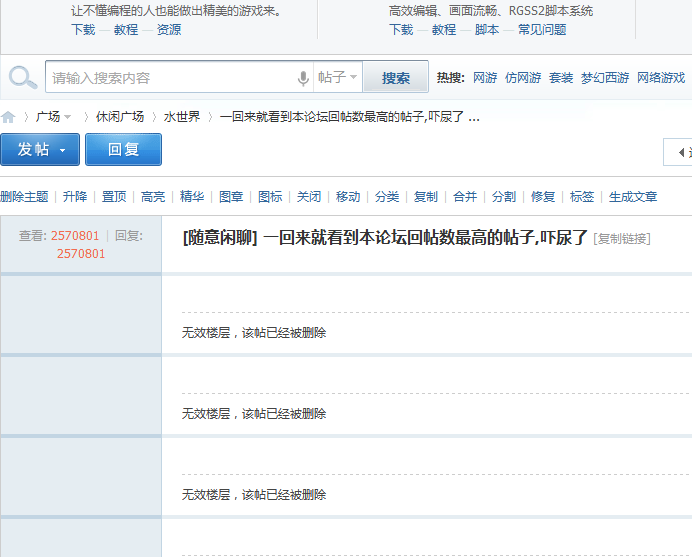Screen dimensions: 692x557
Task: Open hot search term 仿网游
Action: click(523, 78)
